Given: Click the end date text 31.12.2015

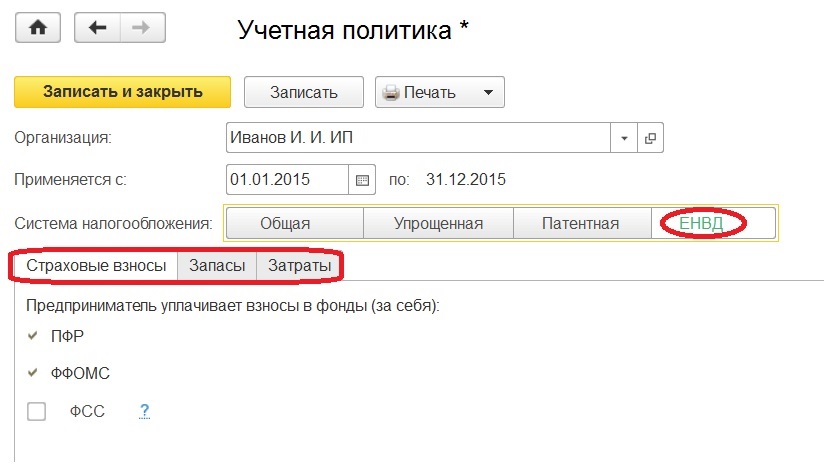Looking at the screenshot, I should coord(466,180).
